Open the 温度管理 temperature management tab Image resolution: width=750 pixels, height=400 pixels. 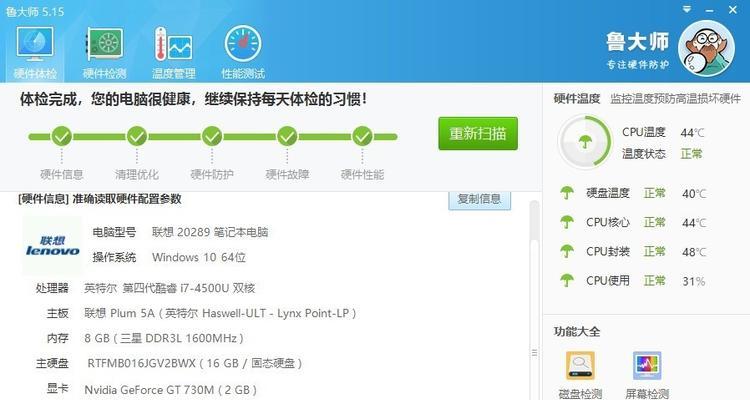coord(173,52)
